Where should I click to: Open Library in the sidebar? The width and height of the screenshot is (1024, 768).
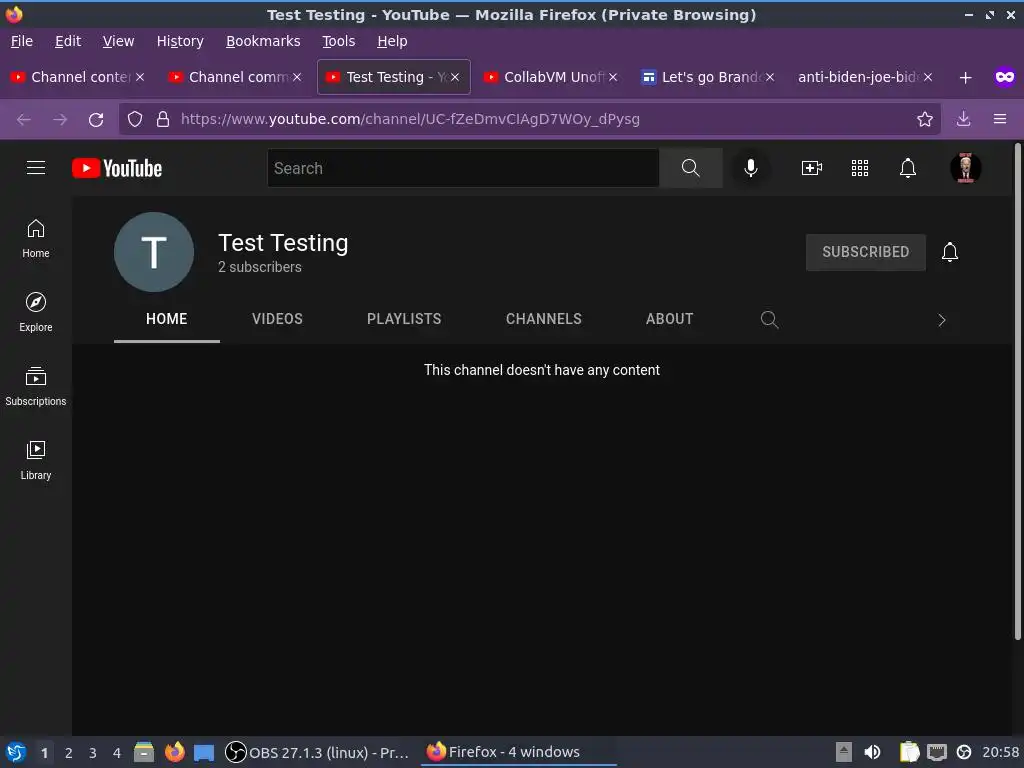pos(36,460)
